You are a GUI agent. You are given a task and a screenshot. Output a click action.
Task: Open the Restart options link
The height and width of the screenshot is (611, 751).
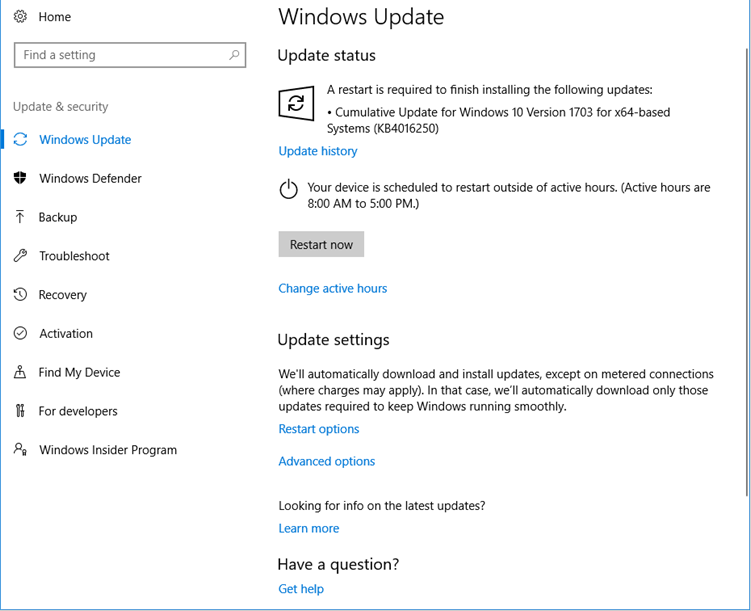coord(319,429)
